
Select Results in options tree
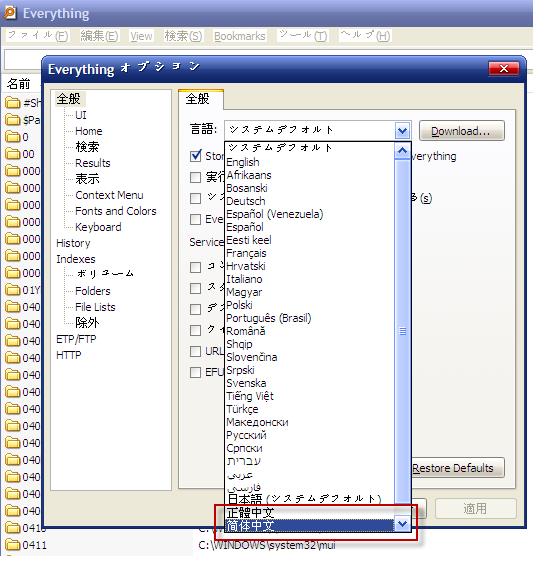tap(93, 163)
